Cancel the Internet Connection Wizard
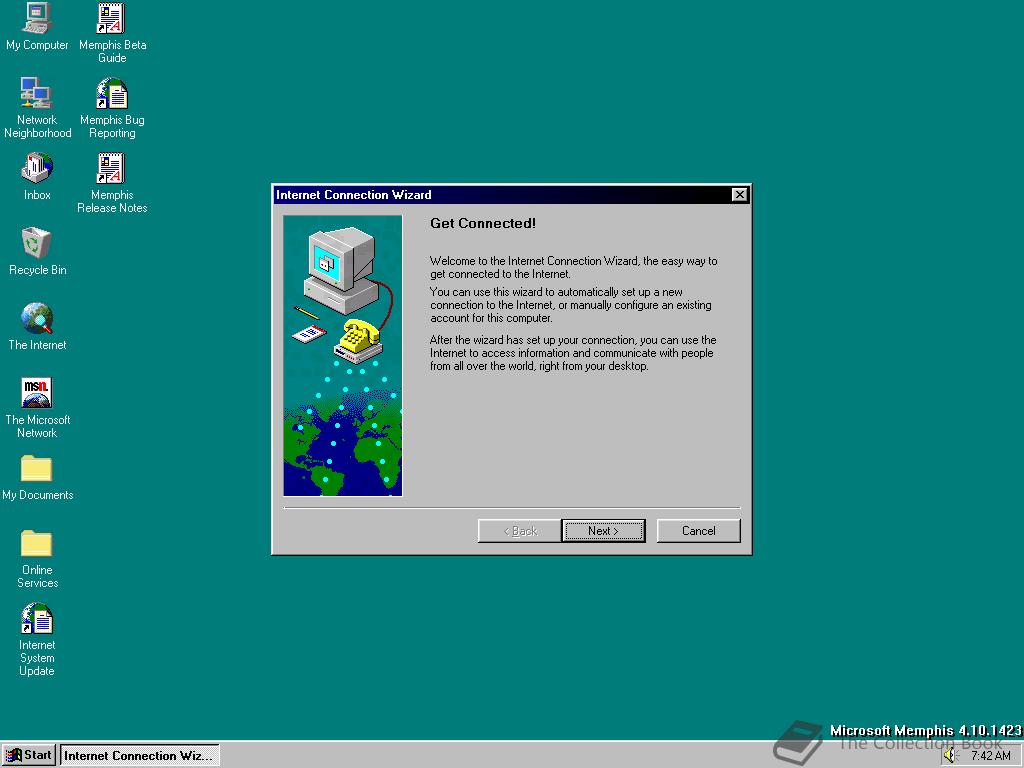Viewport: 1024px width, 768px height. [x=698, y=530]
